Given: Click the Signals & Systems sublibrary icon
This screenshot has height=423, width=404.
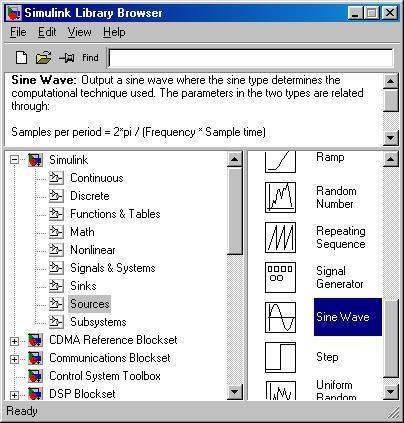Looking at the screenshot, I should 56,268.
